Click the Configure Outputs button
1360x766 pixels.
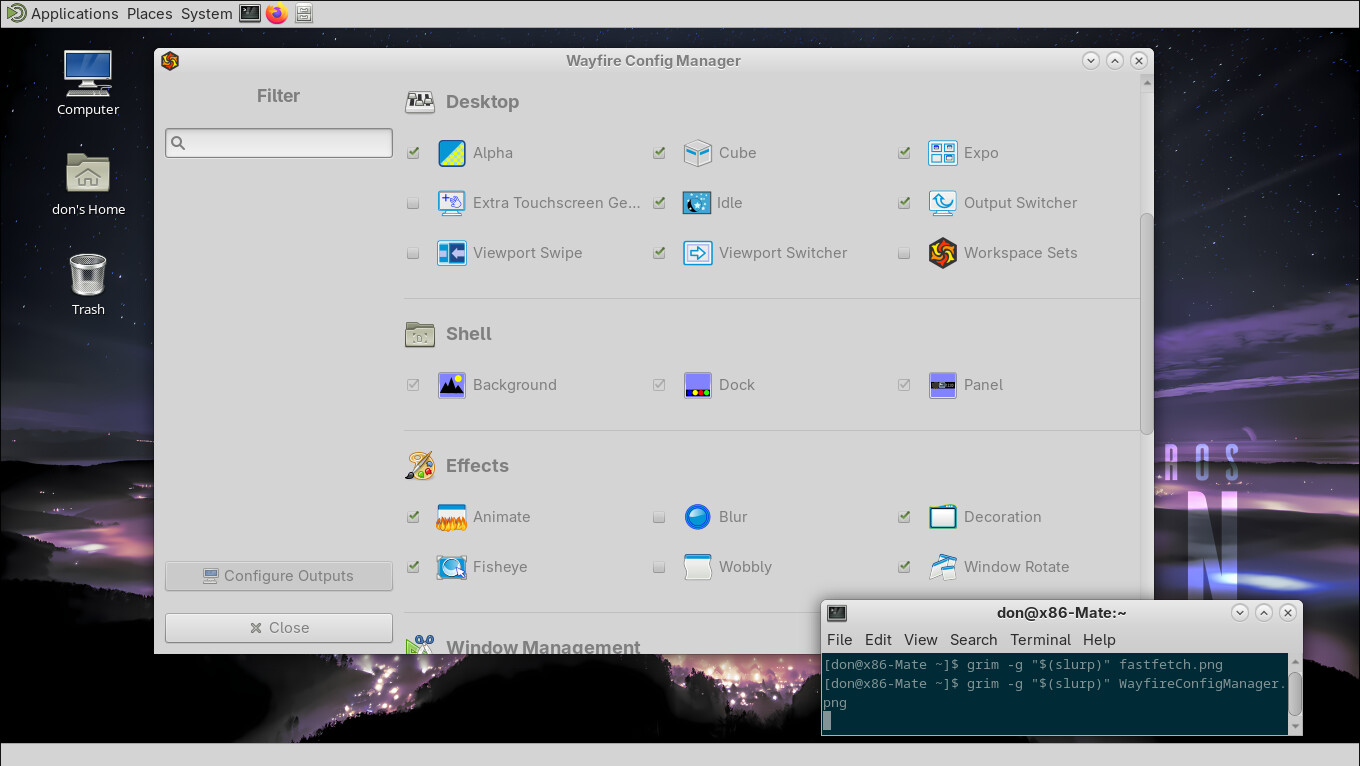[279, 576]
